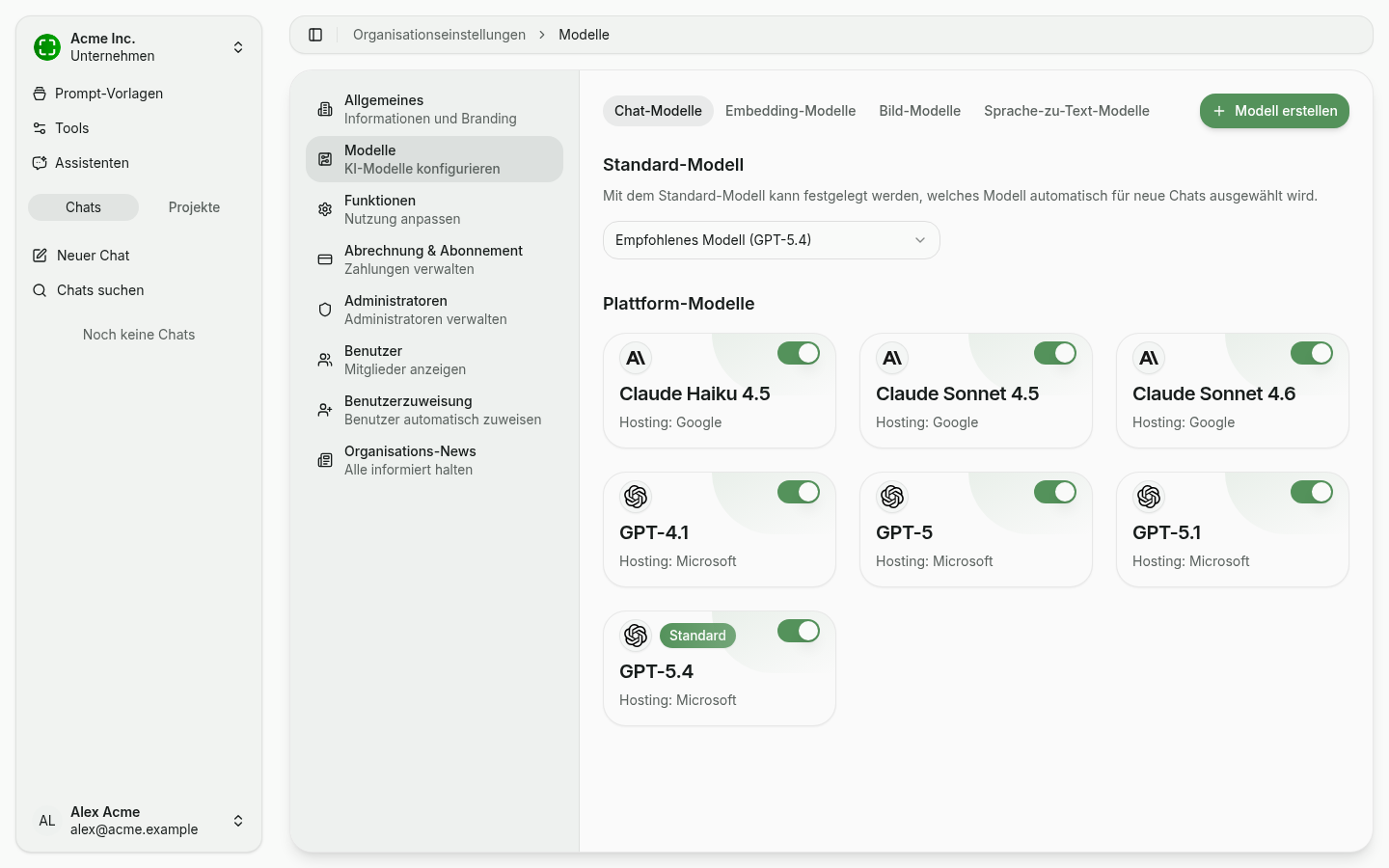Click alex@acme.example email text
The height and width of the screenshot is (868, 1389).
pyautogui.click(x=134, y=829)
